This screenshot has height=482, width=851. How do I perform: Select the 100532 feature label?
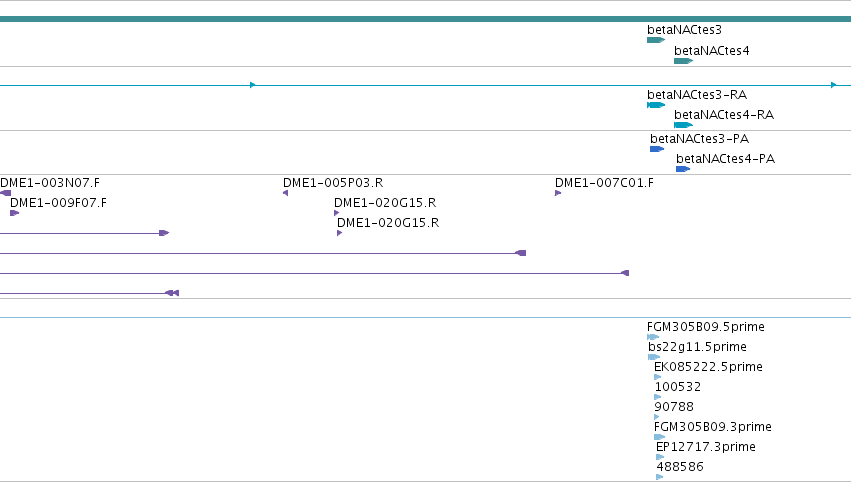tap(678, 387)
